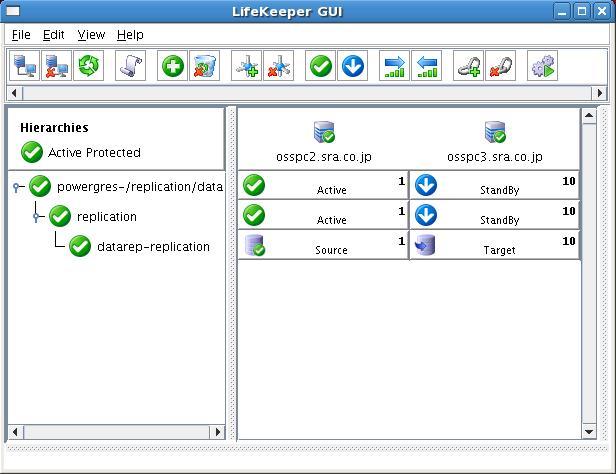
Task: Click the osspc2.sra.co.jp server name
Action: point(324,157)
